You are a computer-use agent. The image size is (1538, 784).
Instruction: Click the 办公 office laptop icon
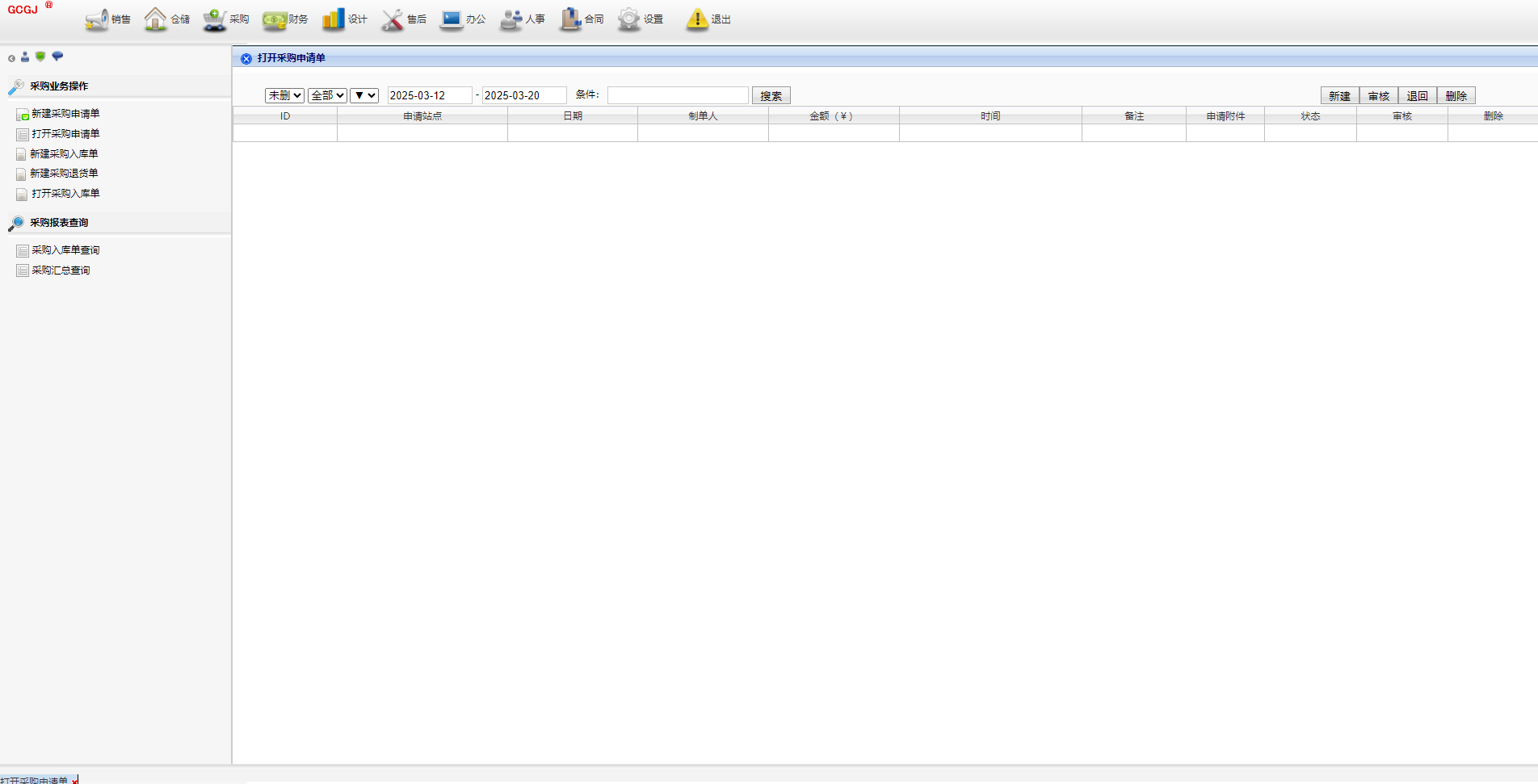pos(452,19)
